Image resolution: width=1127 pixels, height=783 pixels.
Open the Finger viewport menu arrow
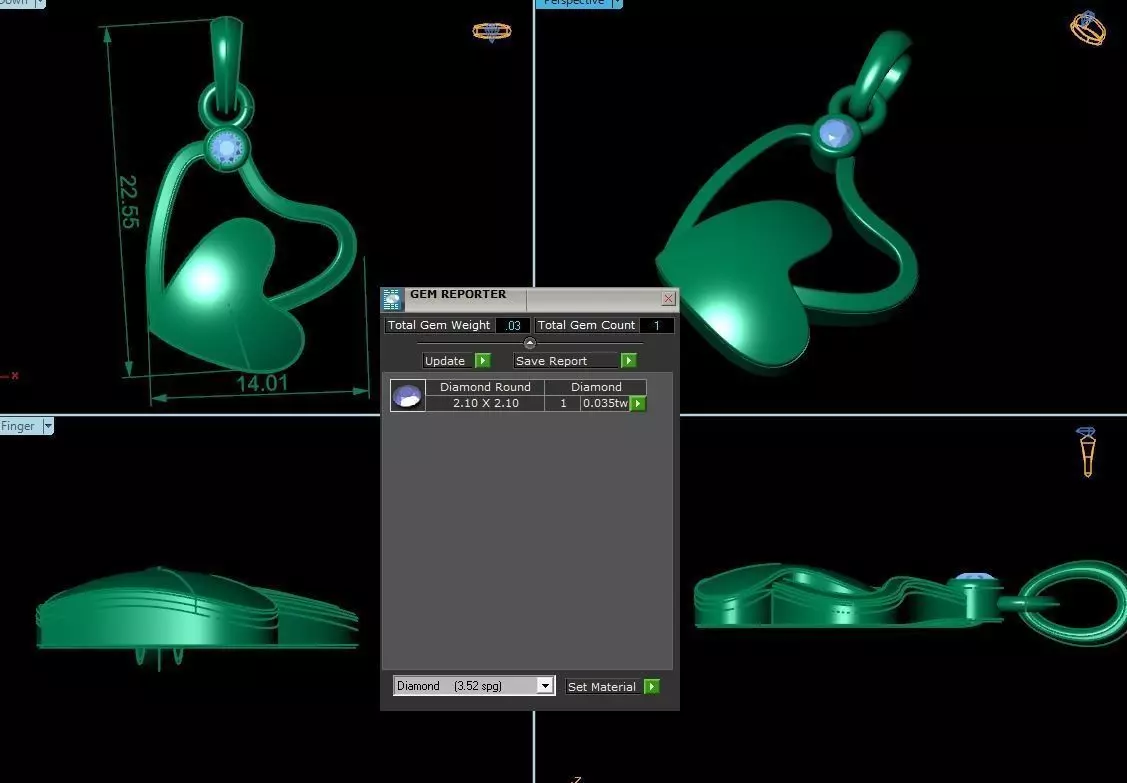(48, 426)
